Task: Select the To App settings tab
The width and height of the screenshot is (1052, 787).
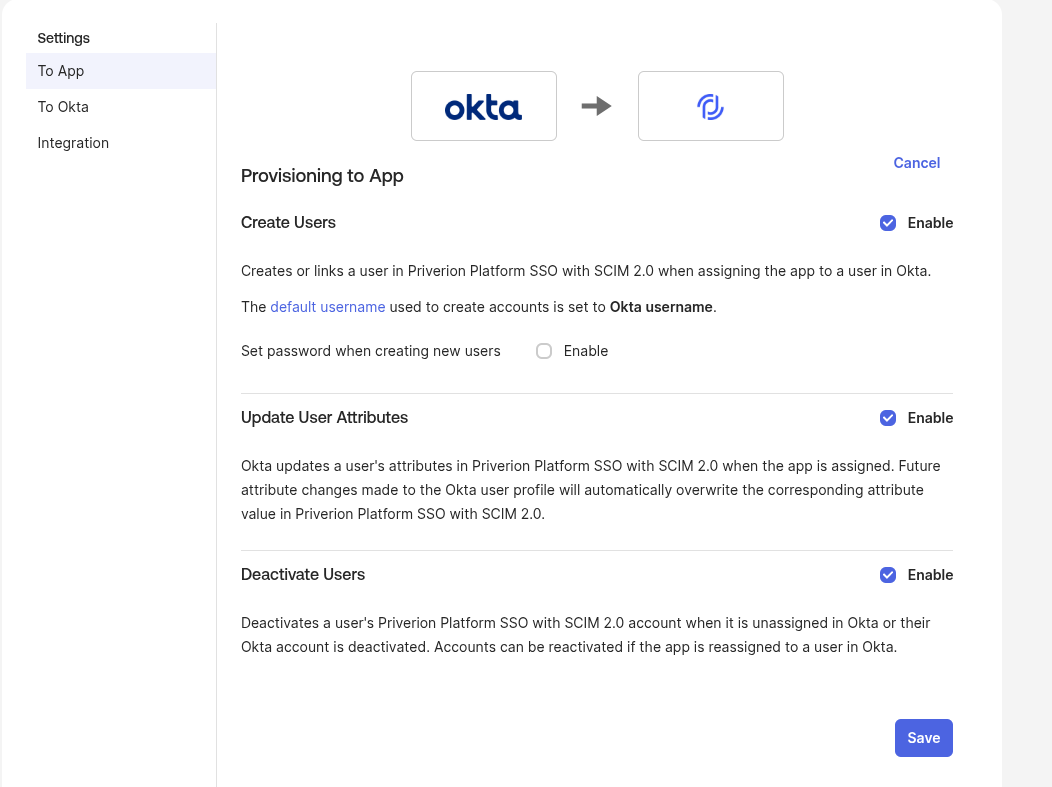Action: 61,71
